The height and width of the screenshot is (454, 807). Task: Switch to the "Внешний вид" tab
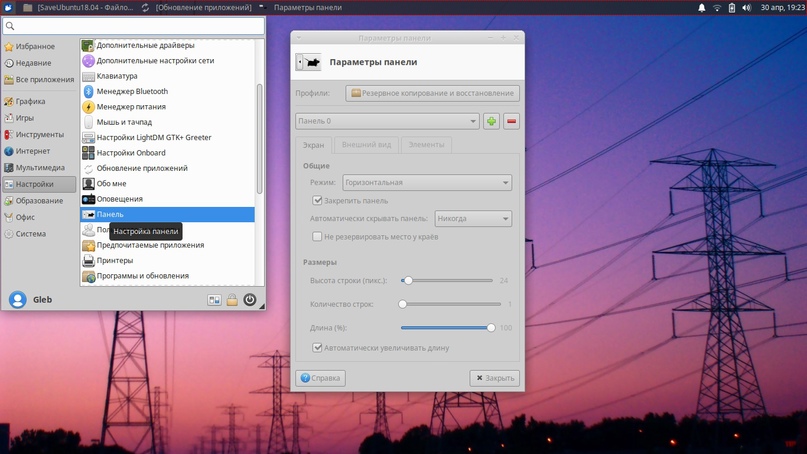click(x=366, y=145)
